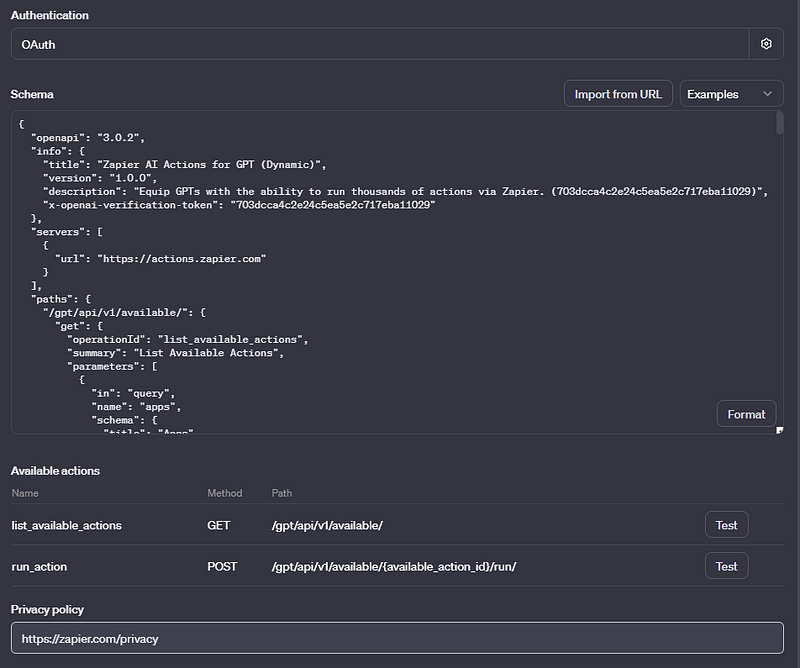
Task: Test the list_available_actions action
Action: pyautogui.click(x=726, y=525)
